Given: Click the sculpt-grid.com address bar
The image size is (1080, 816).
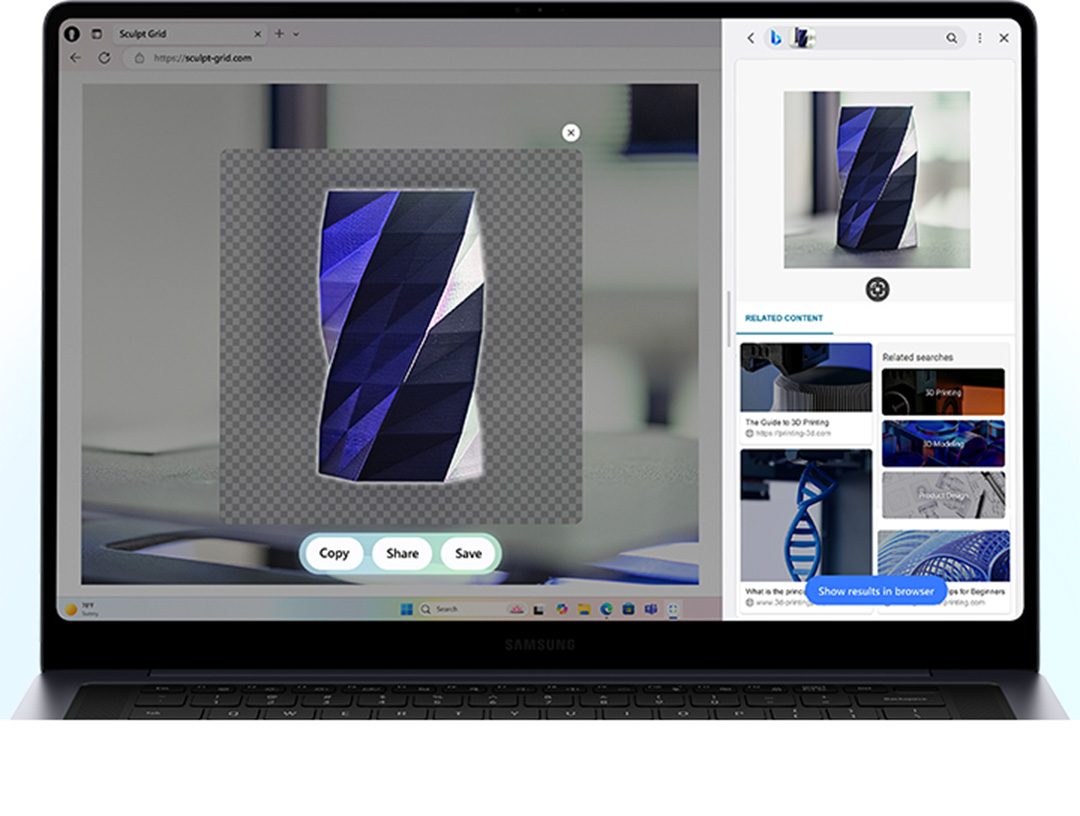Looking at the screenshot, I should tap(420, 59).
